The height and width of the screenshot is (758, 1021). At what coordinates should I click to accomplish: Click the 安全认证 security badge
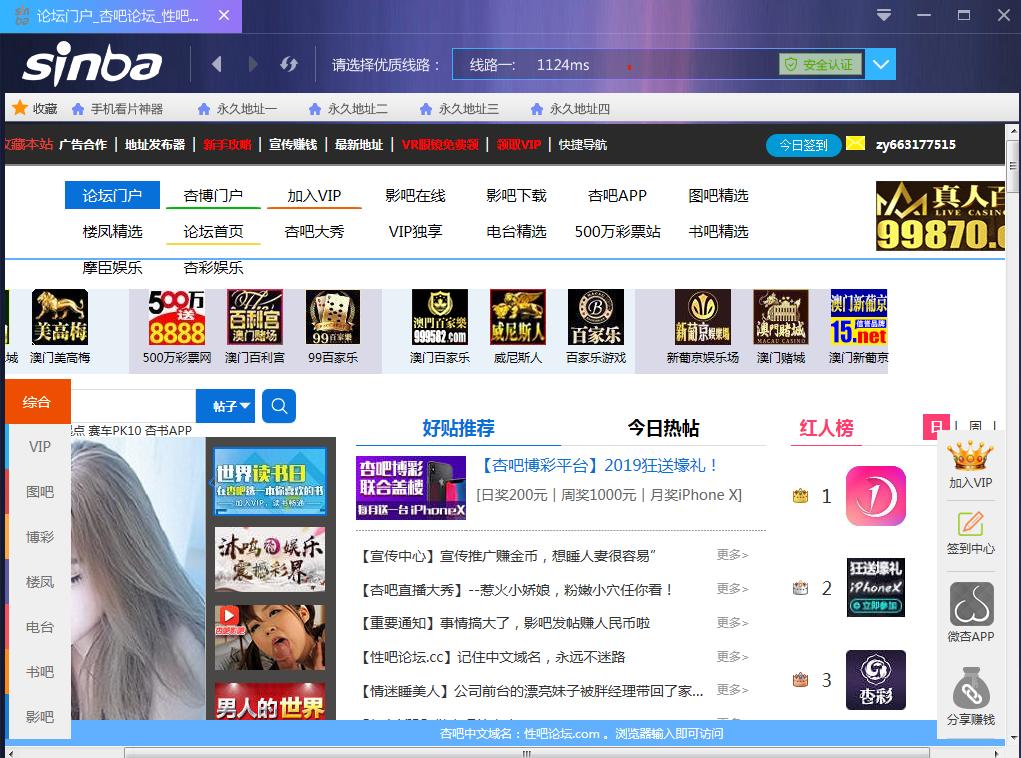[x=820, y=64]
